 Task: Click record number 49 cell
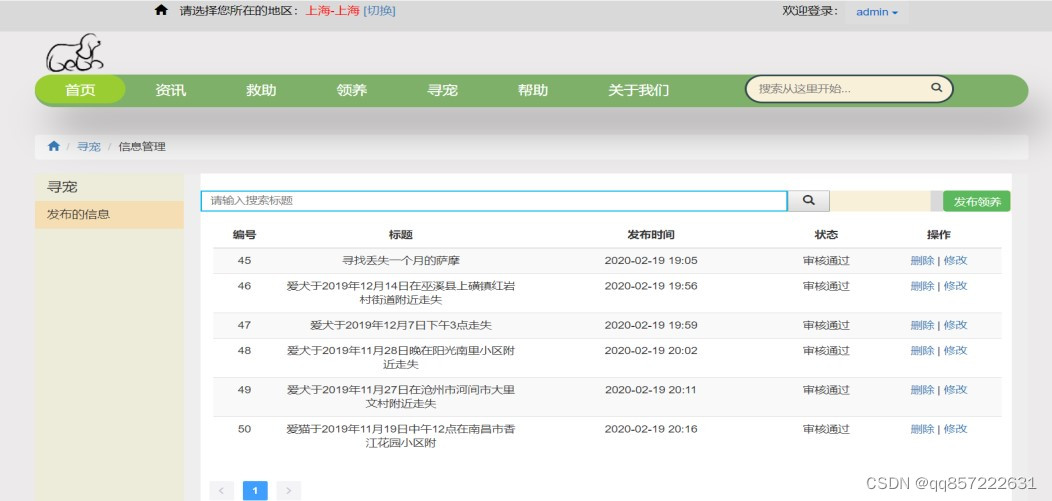click(244, 390)
